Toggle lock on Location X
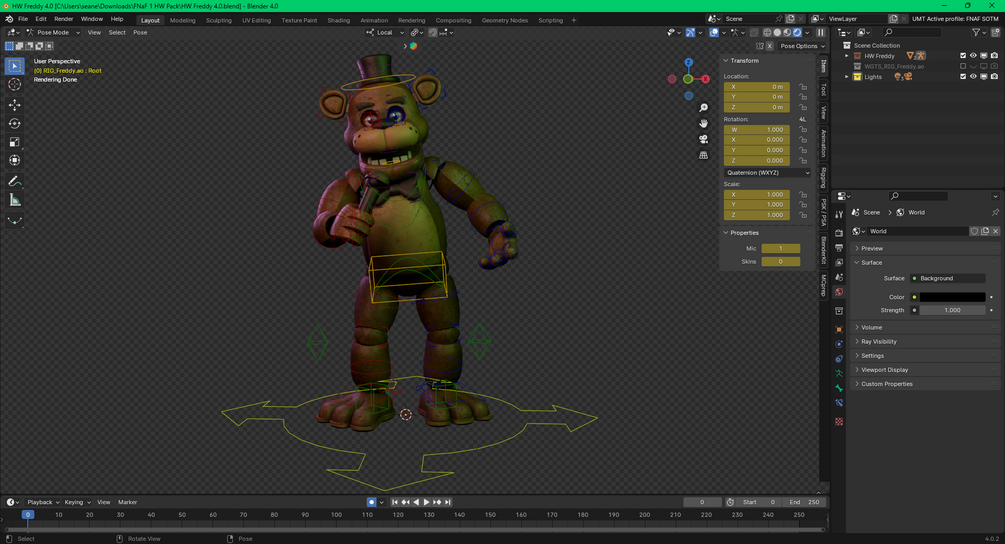Viewport: 1005px width, 544px height. (803, 87)
